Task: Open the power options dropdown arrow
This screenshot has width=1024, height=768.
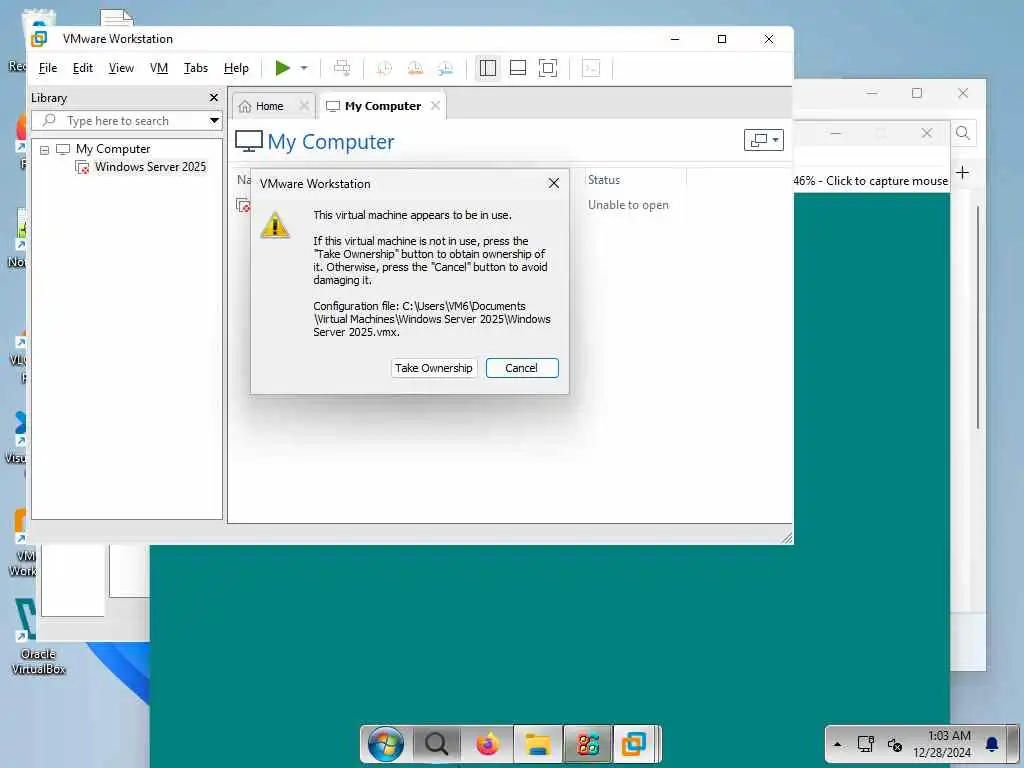Action: [x=304, y=68]
